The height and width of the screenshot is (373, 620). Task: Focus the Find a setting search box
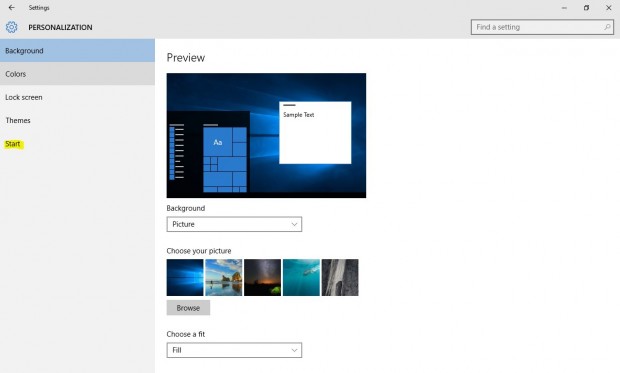tap(542, 27)
